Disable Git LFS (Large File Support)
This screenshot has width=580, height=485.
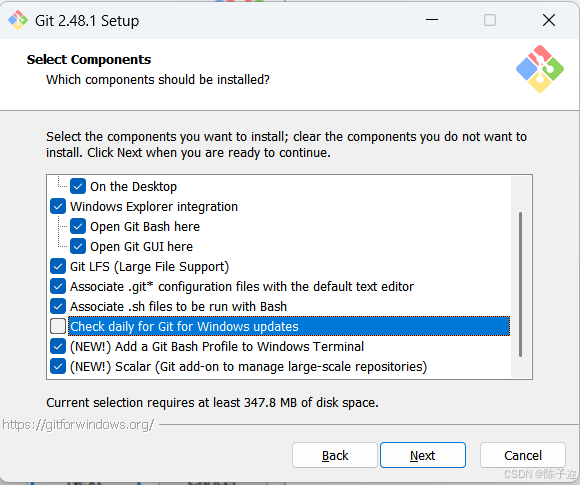58,266
